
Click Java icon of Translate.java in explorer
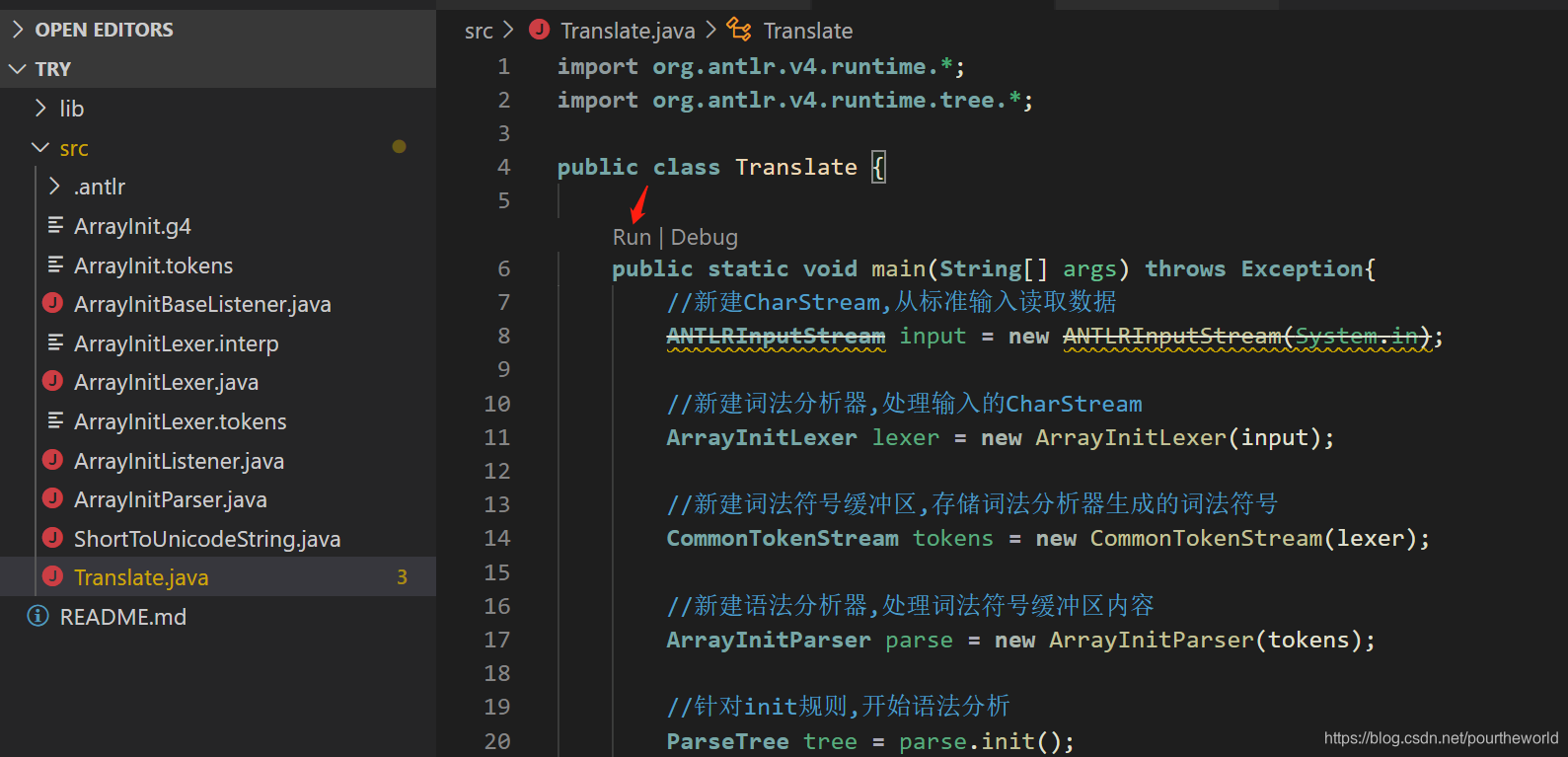53,576
